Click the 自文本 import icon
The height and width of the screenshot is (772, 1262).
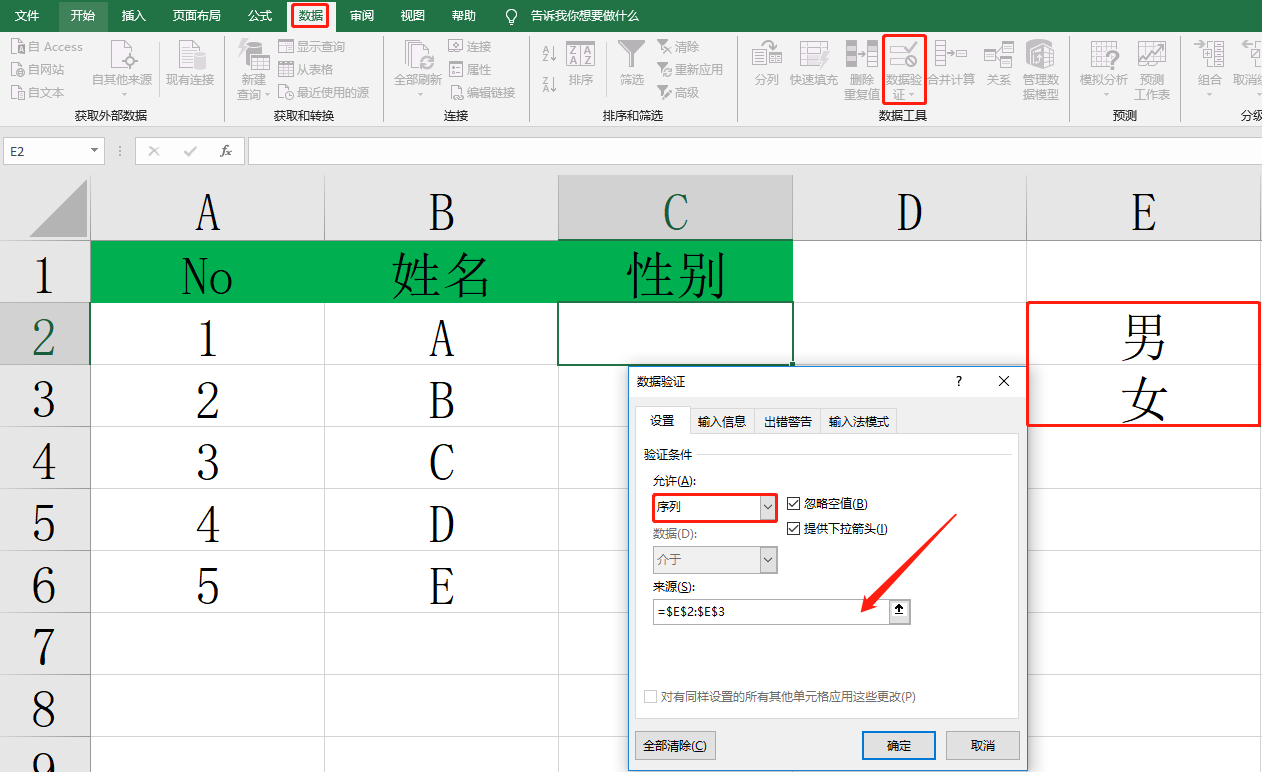point(18,92)
